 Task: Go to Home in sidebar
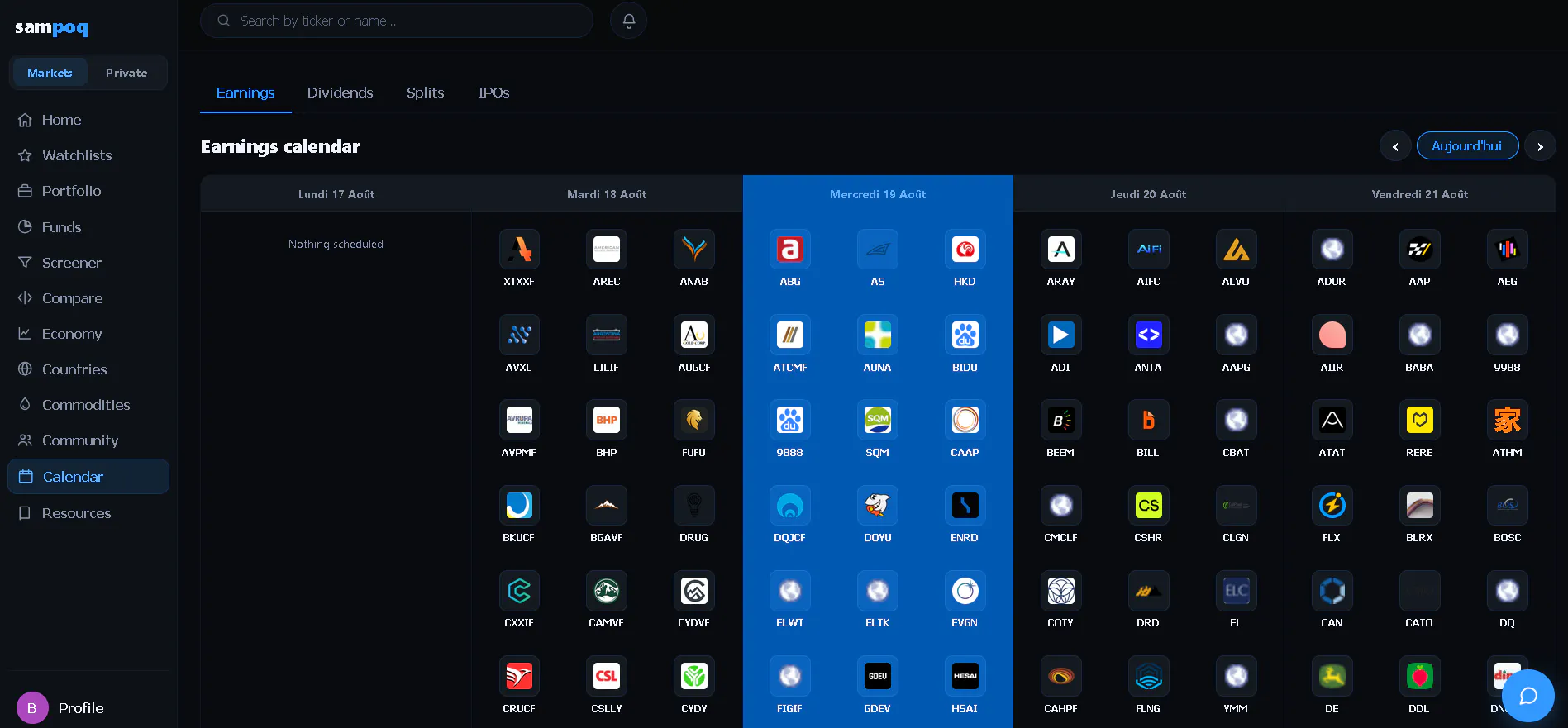point(88,120)
